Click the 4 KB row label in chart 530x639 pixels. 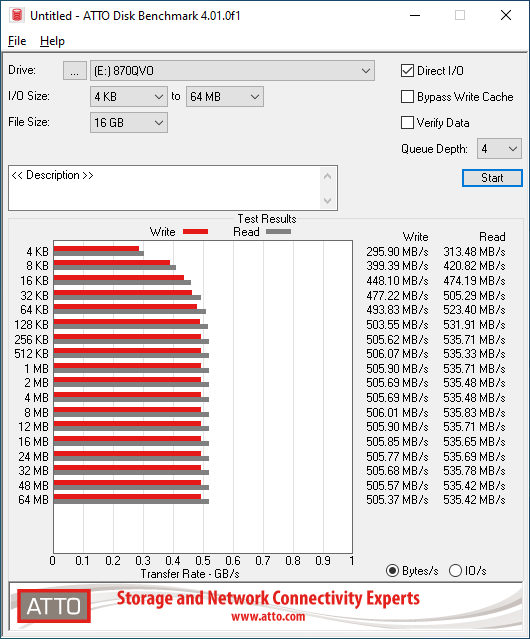pyautogui.click(x=37, y=252)
